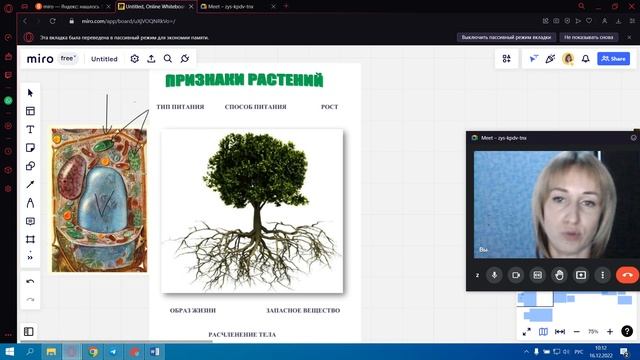Select the plant cell illustration

tap(99, 200)
